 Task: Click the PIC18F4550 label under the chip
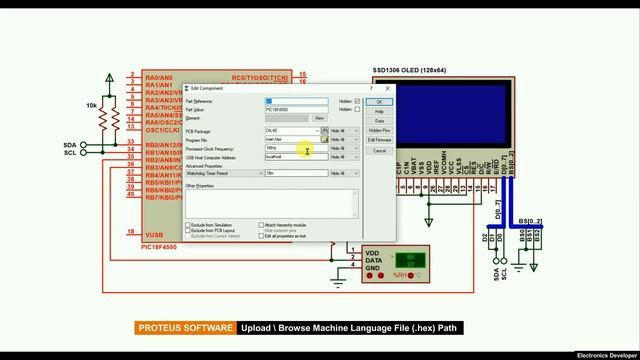click(x=159, y=247)
